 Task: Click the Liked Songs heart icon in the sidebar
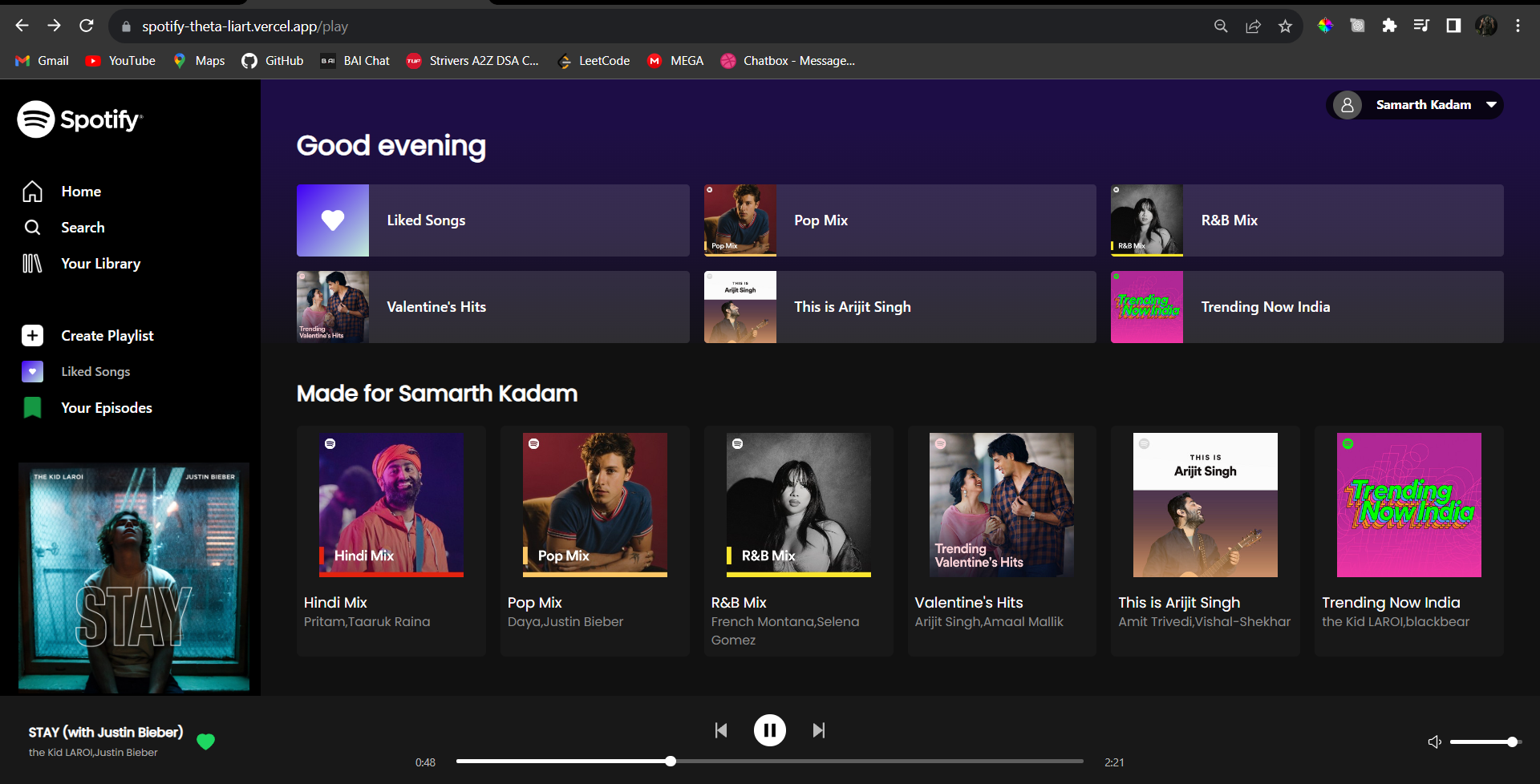click(32, 372)
